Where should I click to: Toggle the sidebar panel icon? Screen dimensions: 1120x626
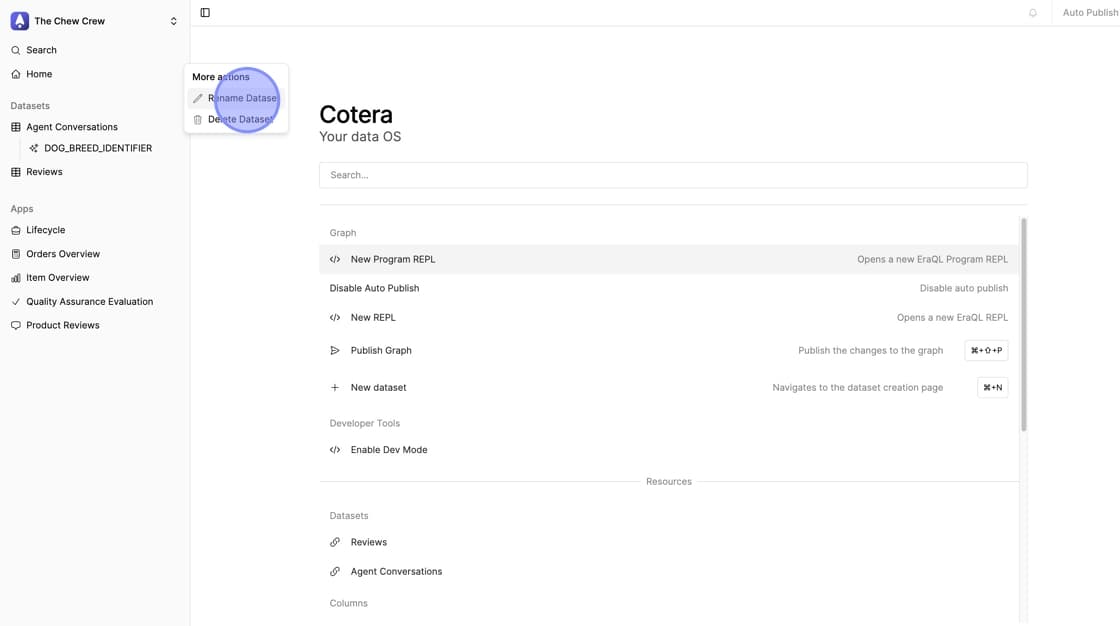pyautogui.click(x=205, y=13)
